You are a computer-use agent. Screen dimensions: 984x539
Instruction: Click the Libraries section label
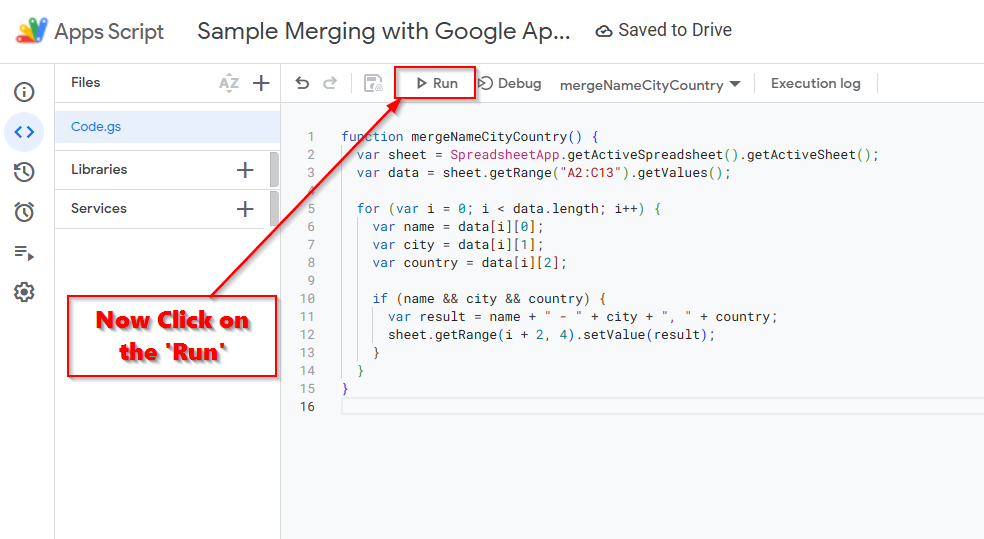tap(99, 169)
